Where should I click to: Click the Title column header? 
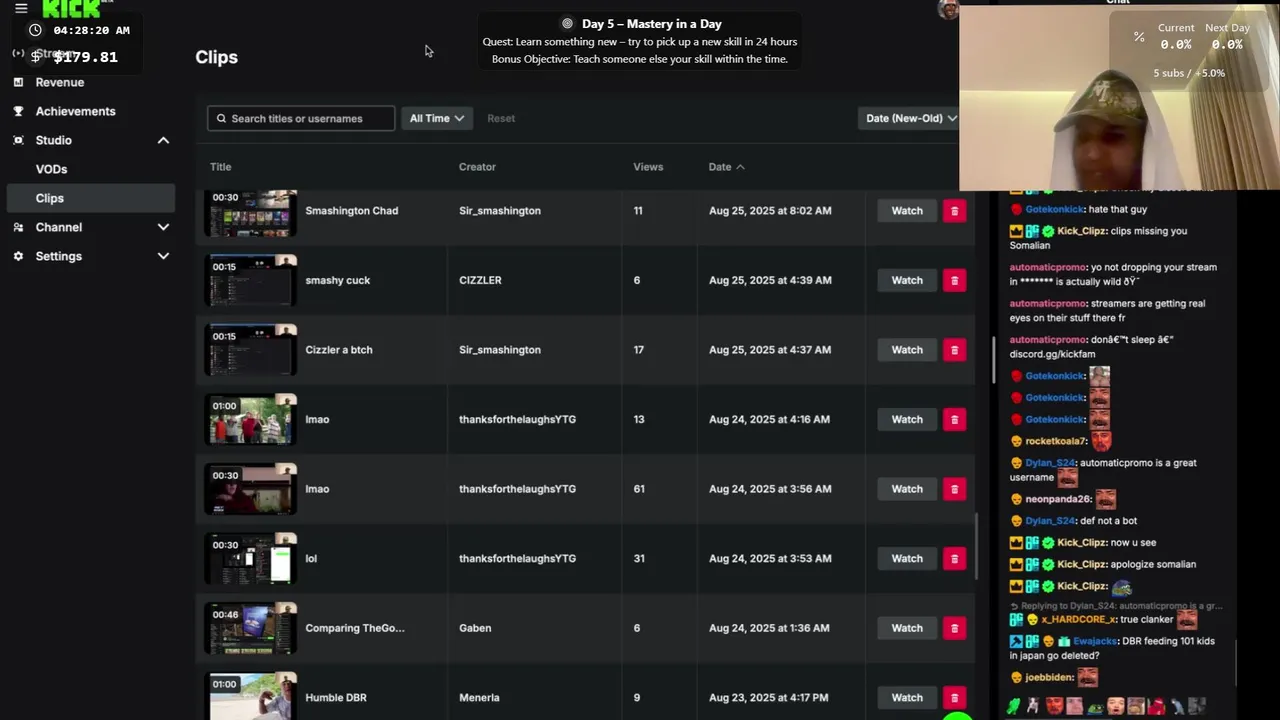[220, 167]
